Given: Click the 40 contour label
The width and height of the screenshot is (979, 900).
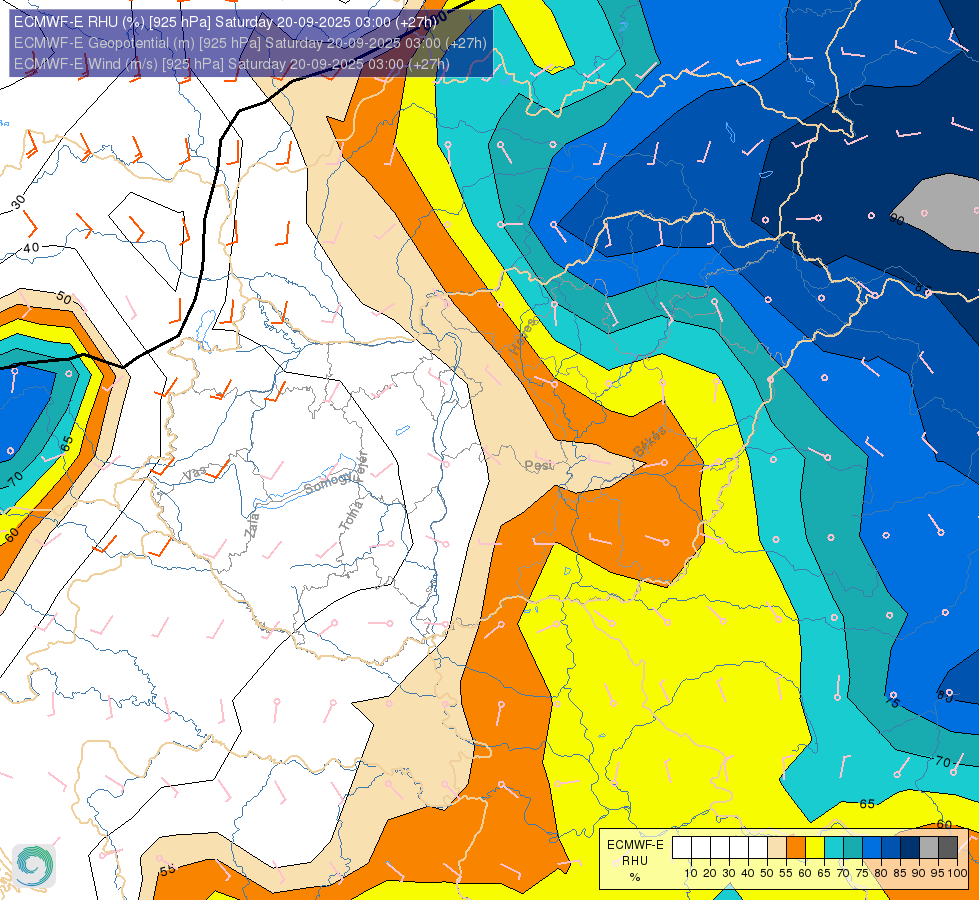Looking at the screenshot, I should [x=31, y=248].
